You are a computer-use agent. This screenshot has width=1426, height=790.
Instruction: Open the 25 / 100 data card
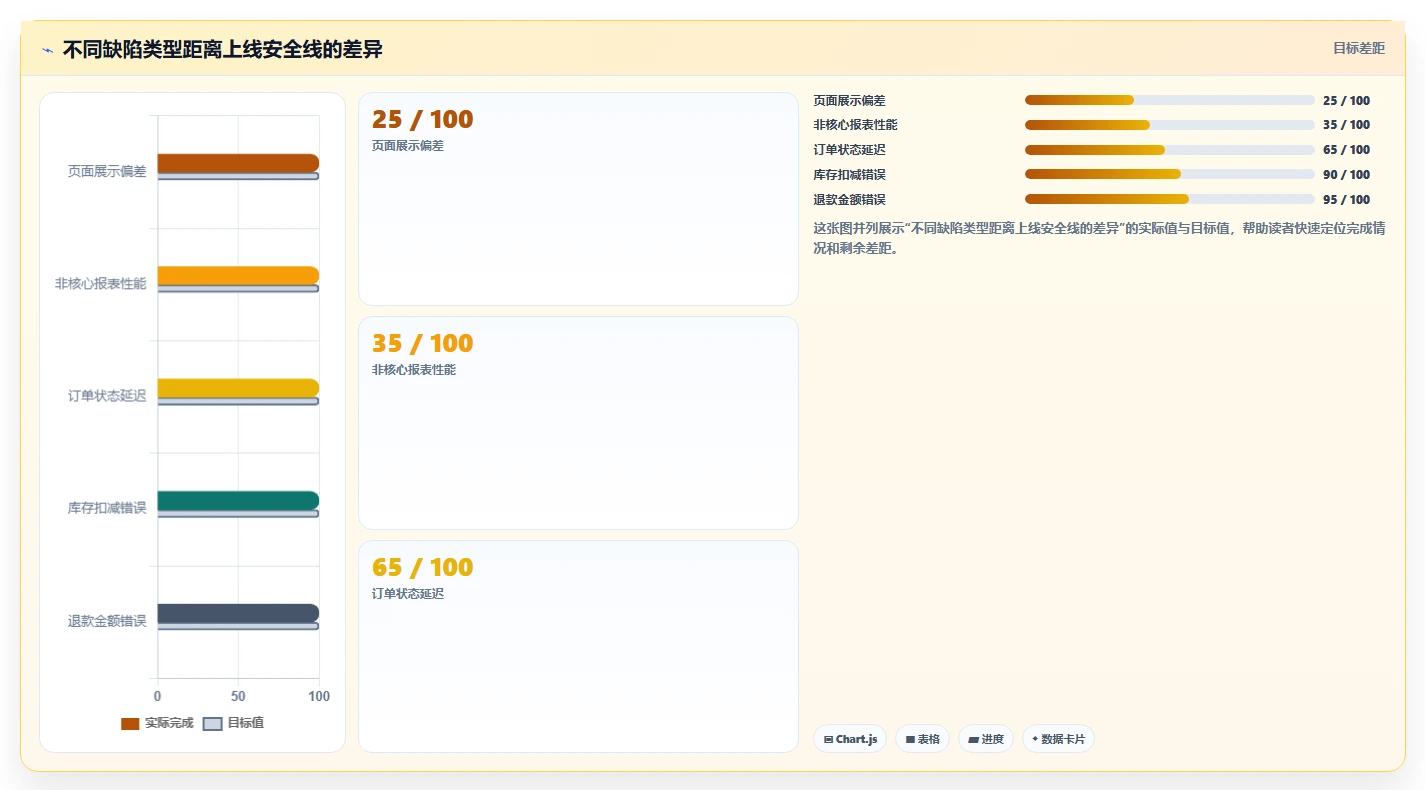pos(578,199)
